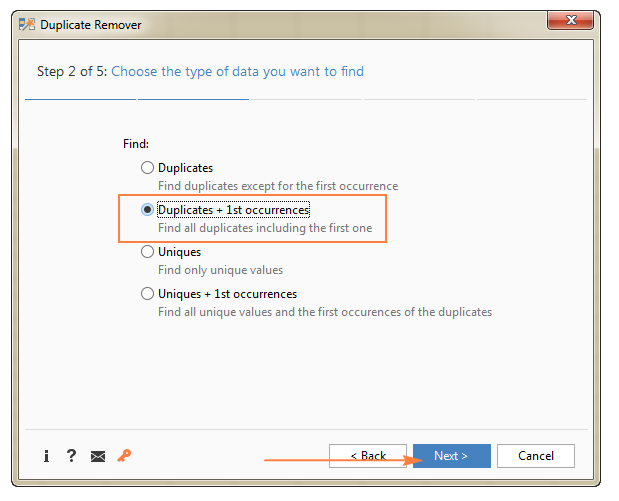The width and height of the screenshot is (619, 501).
Task: Select the Duplicates radio button
Action: pyautogui.click(x=148, y=168)
